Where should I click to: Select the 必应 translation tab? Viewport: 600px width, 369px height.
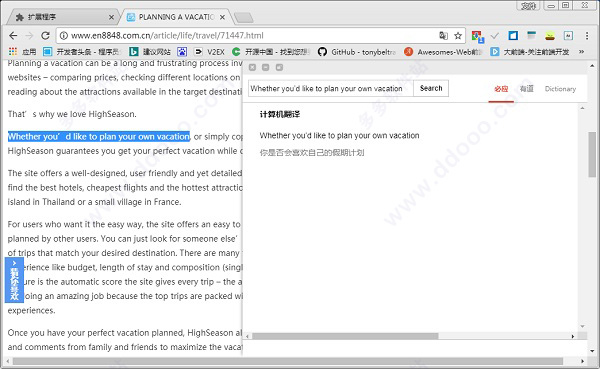(x=501, y=89)
